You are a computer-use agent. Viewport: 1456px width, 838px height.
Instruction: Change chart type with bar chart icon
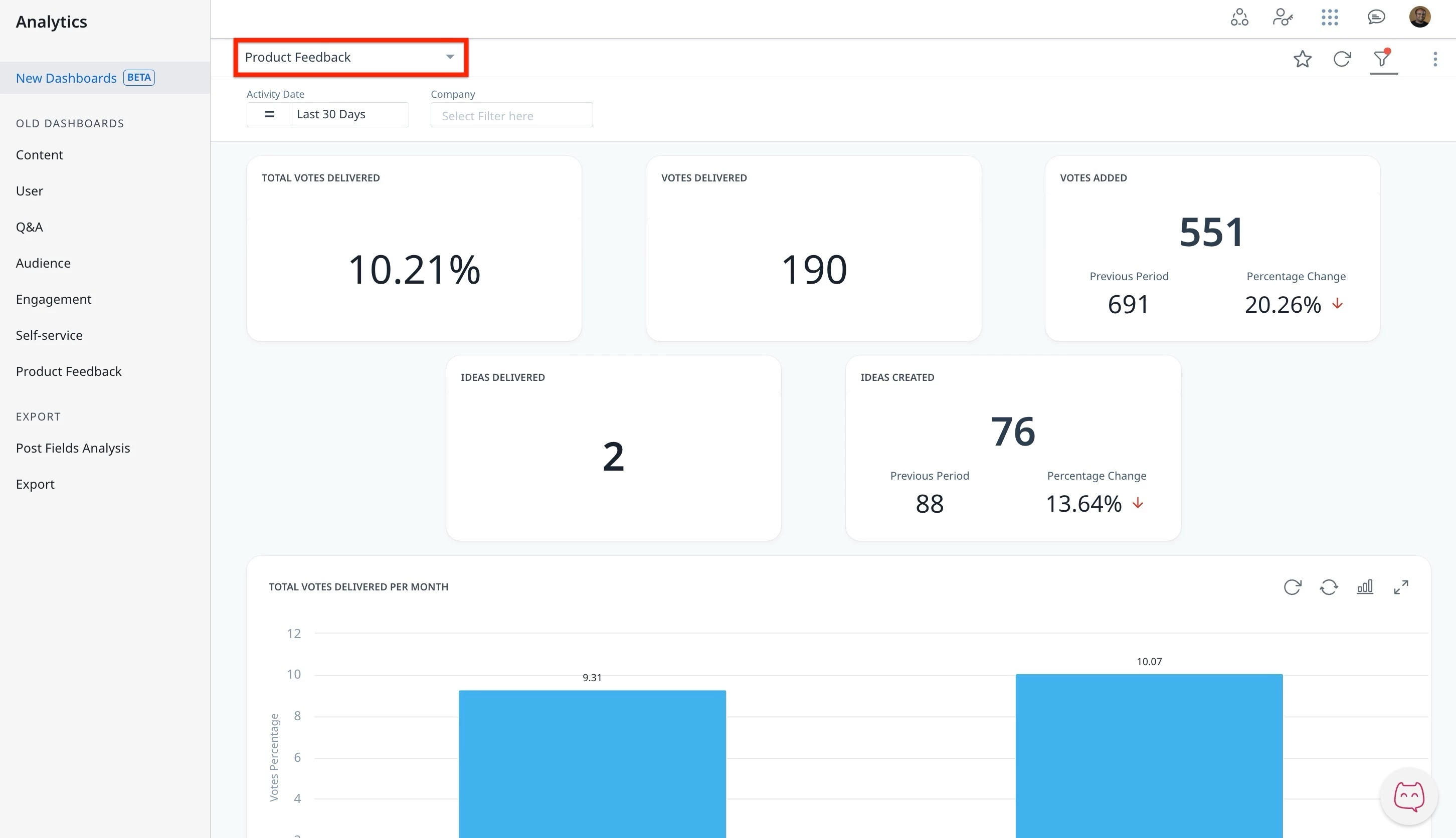coord(1364,587)
